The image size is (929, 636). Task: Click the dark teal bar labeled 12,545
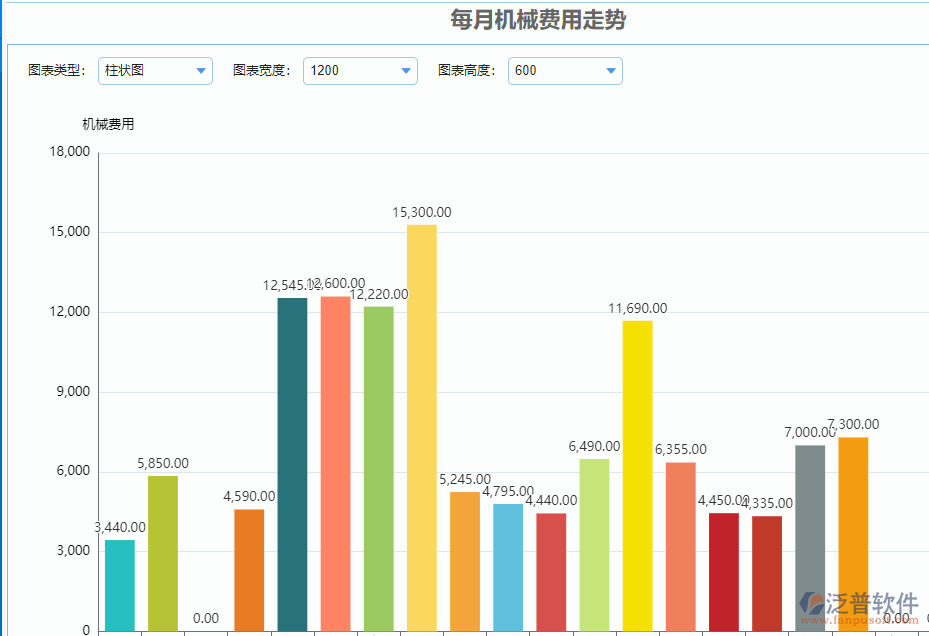pyautogui.click(x=292, y=464)
